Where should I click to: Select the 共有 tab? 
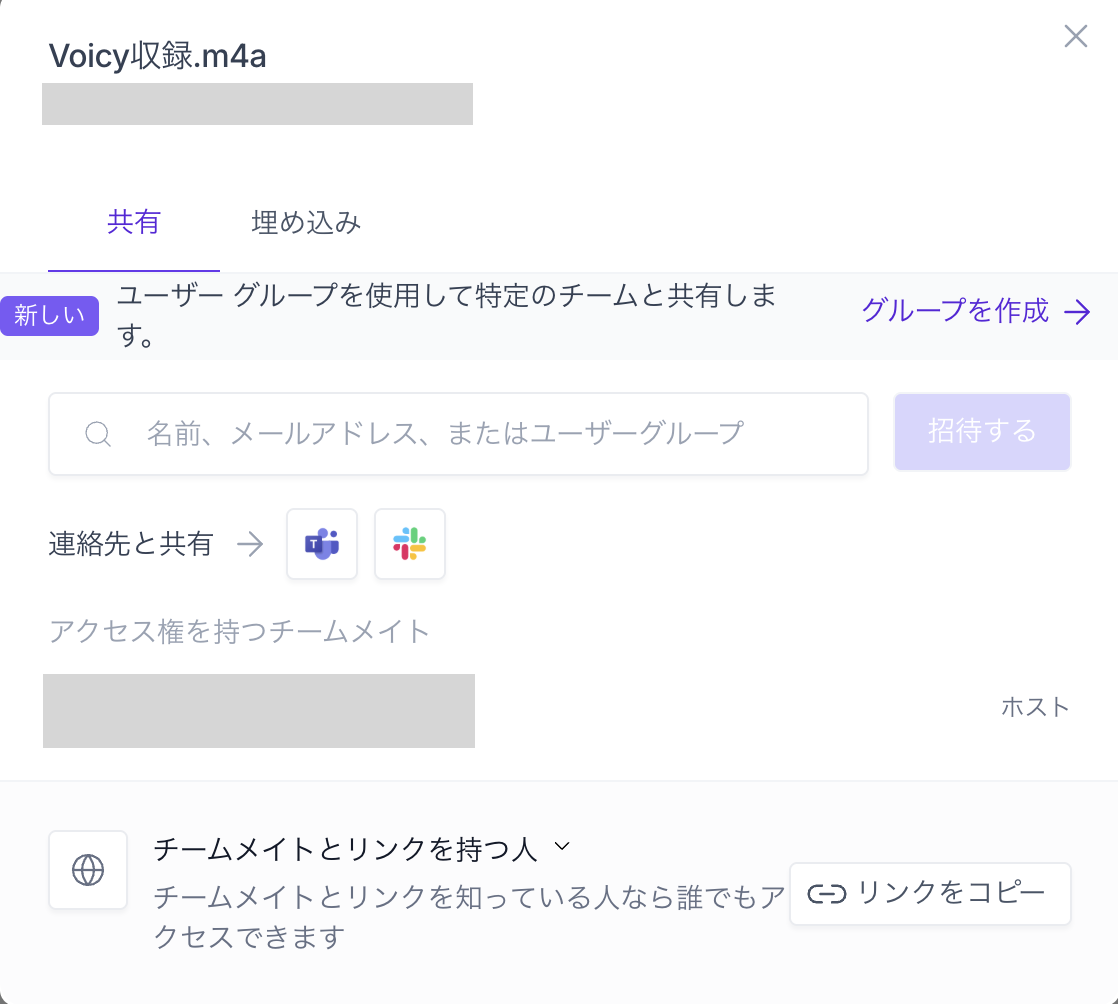click(x=133, y=223)
